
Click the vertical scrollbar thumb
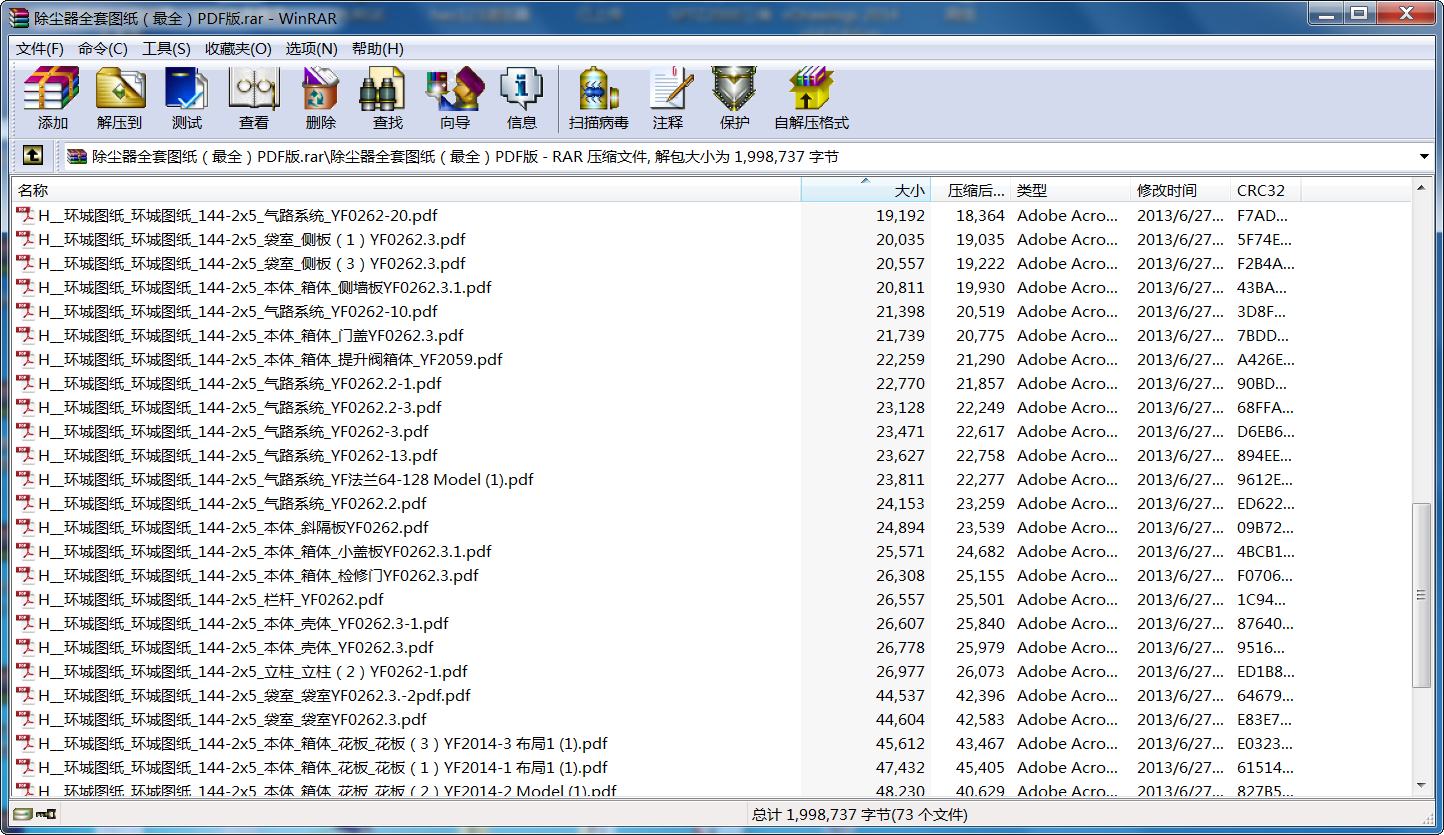(x=1422, y=595)
